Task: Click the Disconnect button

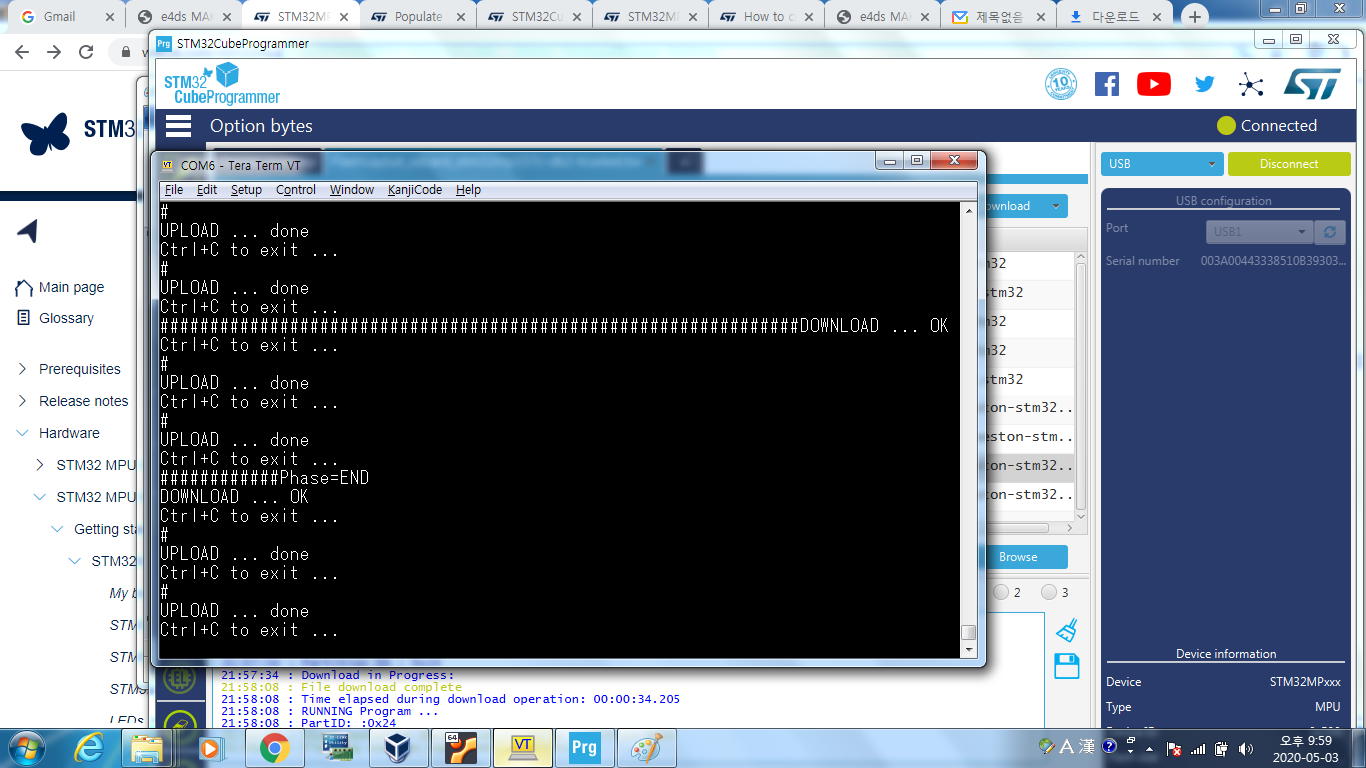Action: point(1289,164)
